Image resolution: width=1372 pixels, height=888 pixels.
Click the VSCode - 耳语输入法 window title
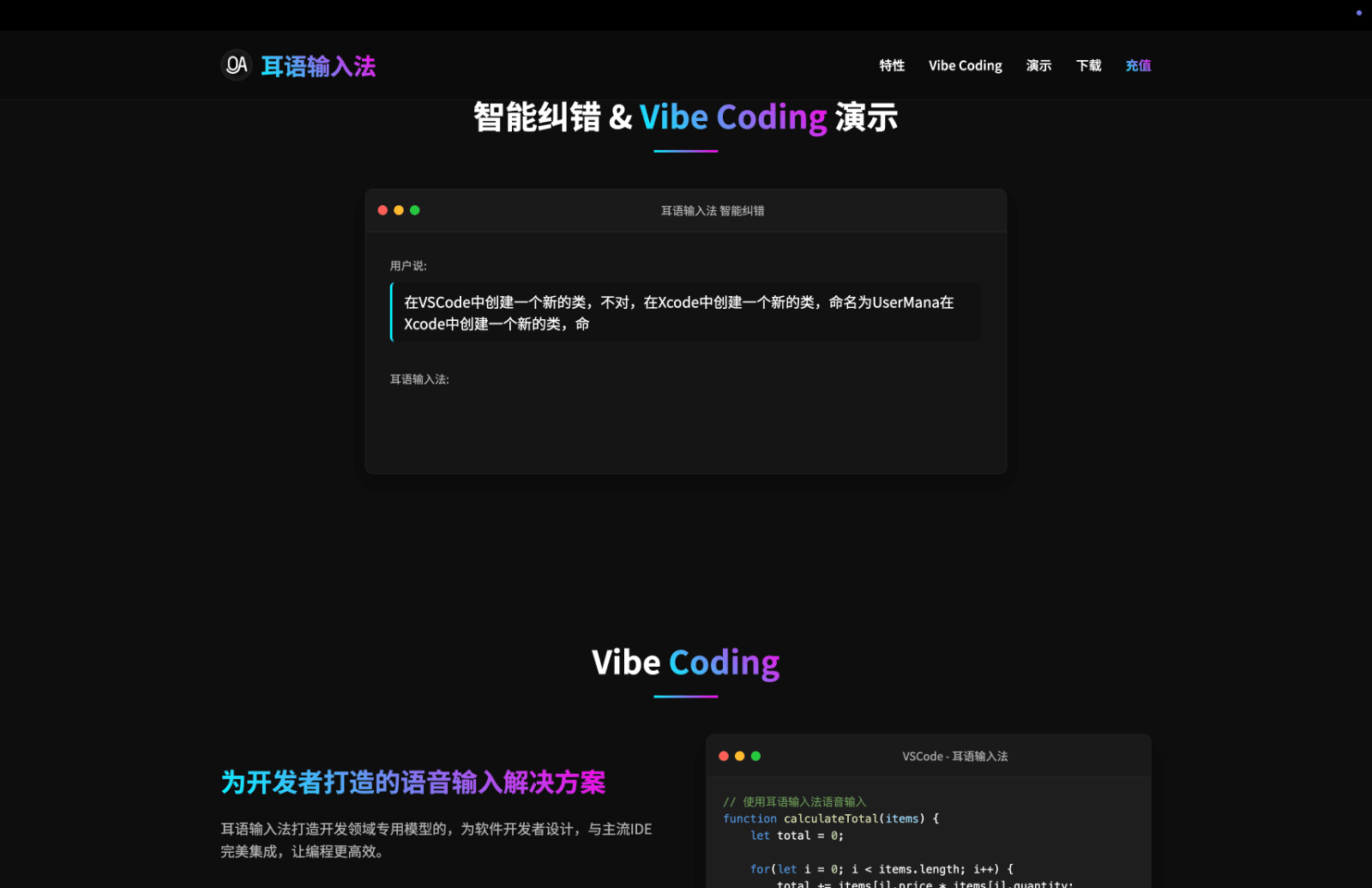click(954, 757)
